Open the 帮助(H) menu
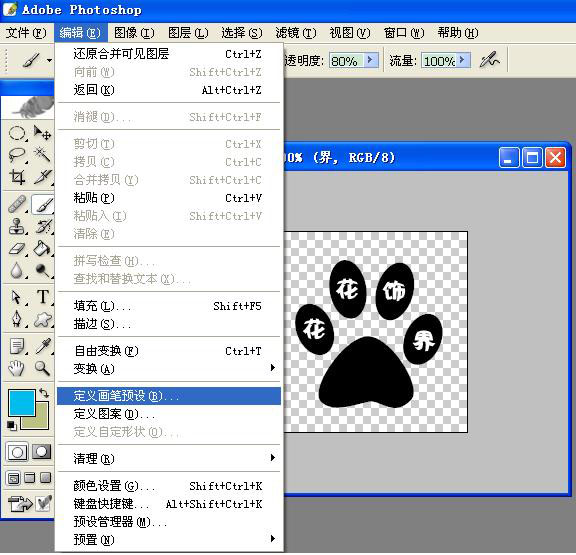576x555 pixels. coord(458,33)
